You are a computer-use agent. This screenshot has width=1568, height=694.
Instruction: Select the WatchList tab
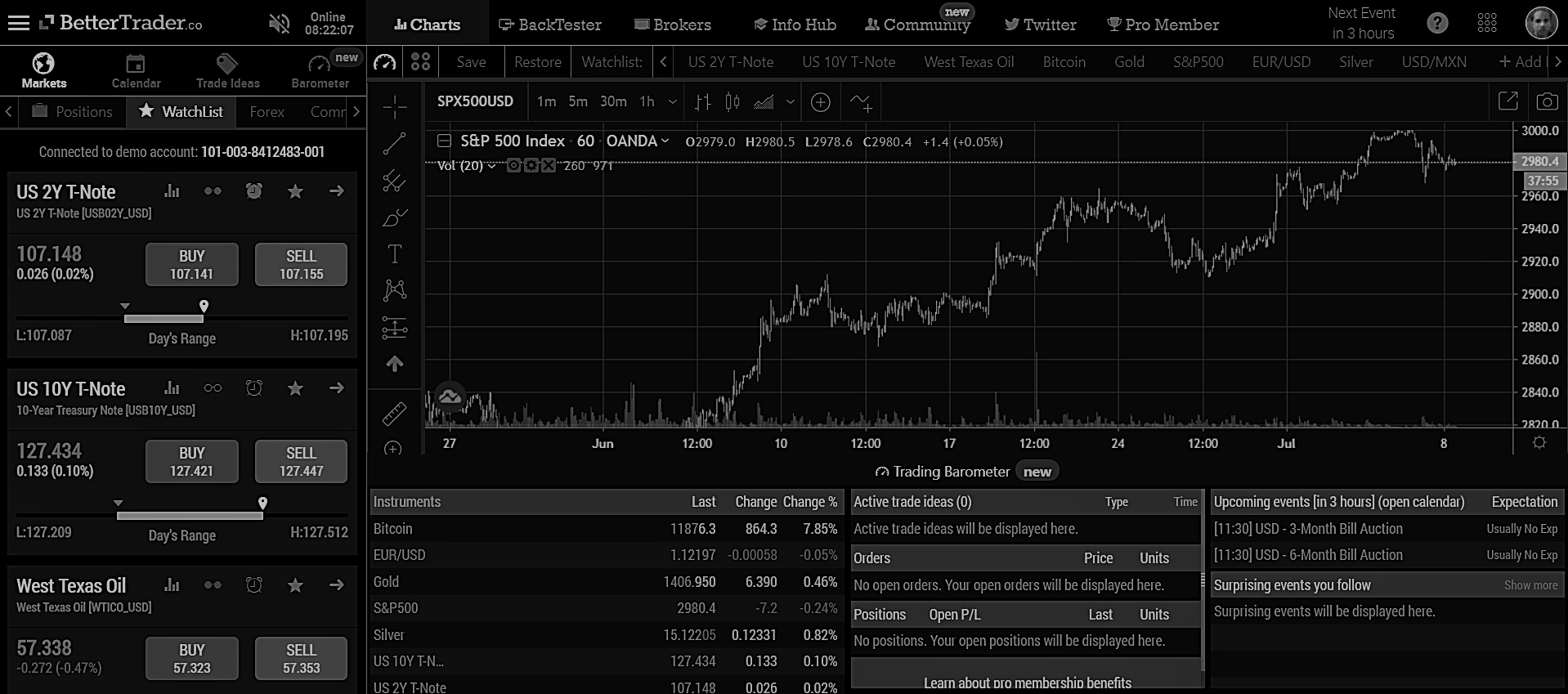[181, 112]
